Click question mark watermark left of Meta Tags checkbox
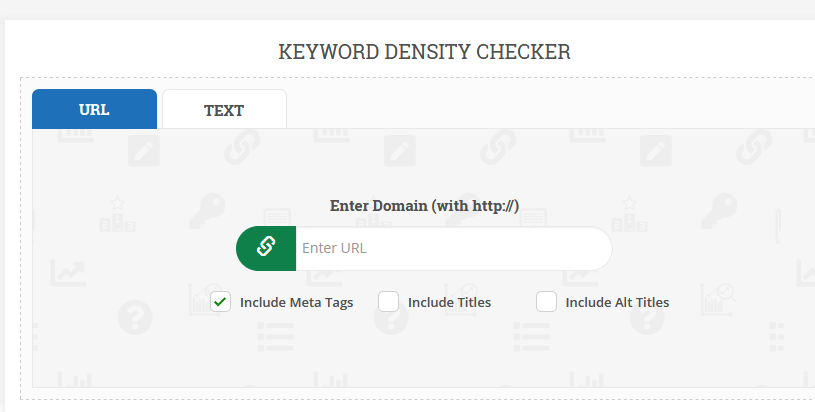The height and width of the screenshot is (412, 815). [134, 319]
